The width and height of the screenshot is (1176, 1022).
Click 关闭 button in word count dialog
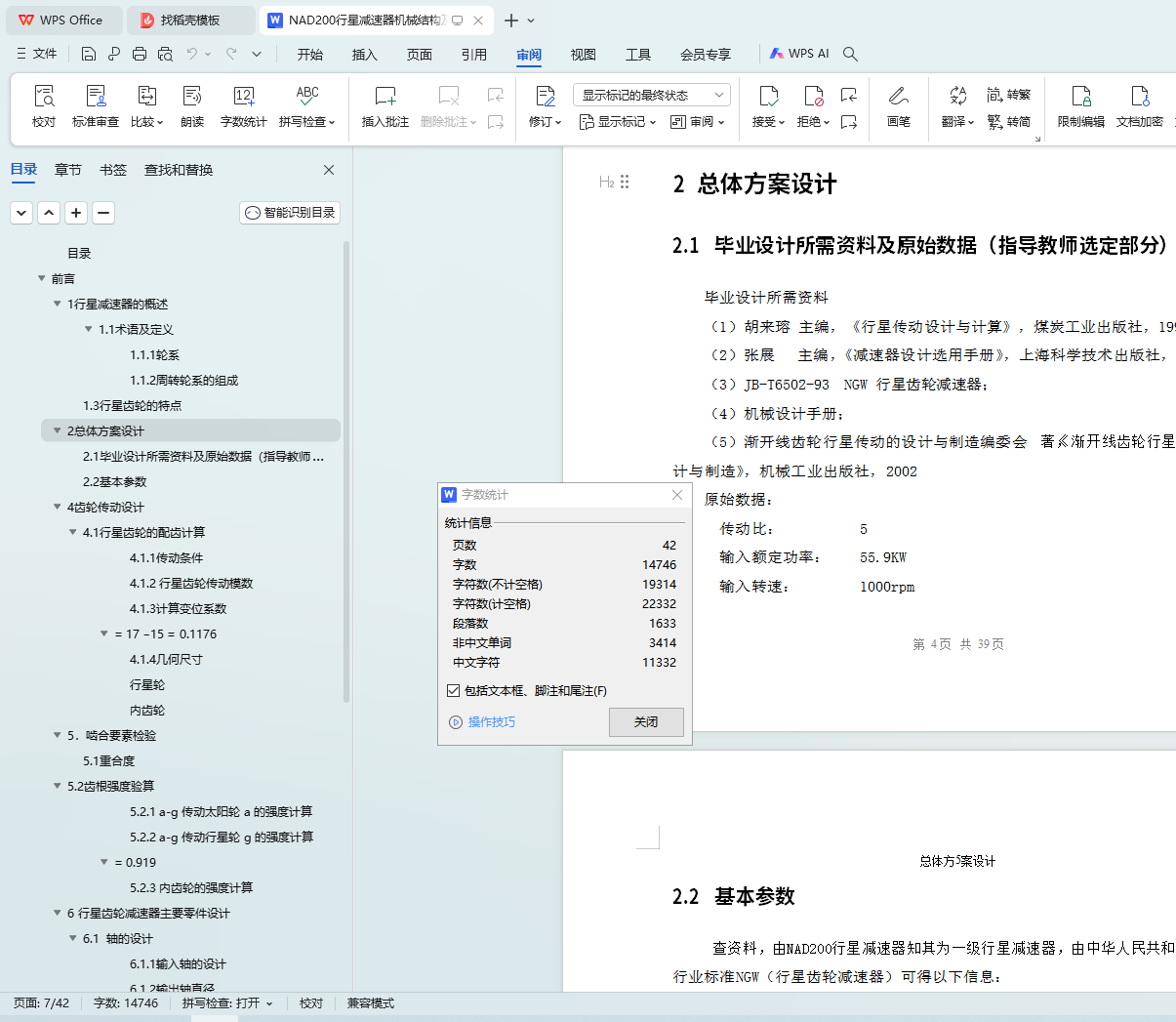coord(646,722)
